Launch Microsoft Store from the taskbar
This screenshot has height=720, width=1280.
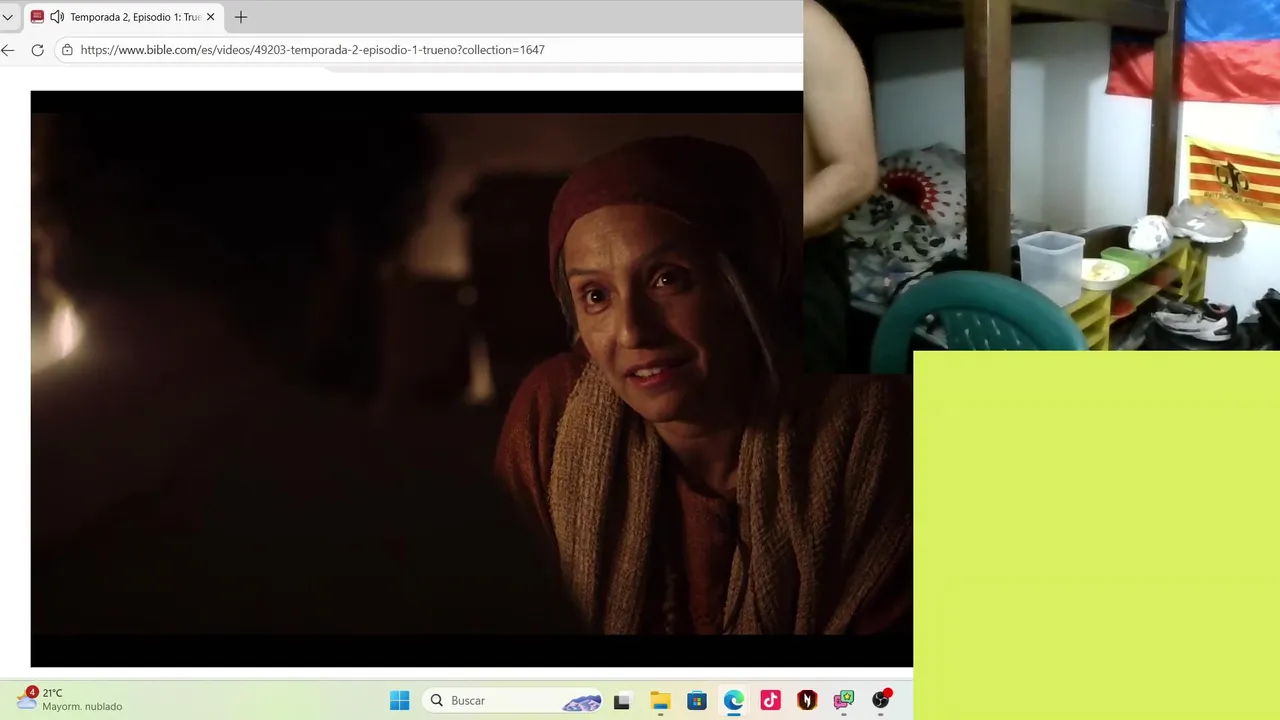tap(697, 701)
